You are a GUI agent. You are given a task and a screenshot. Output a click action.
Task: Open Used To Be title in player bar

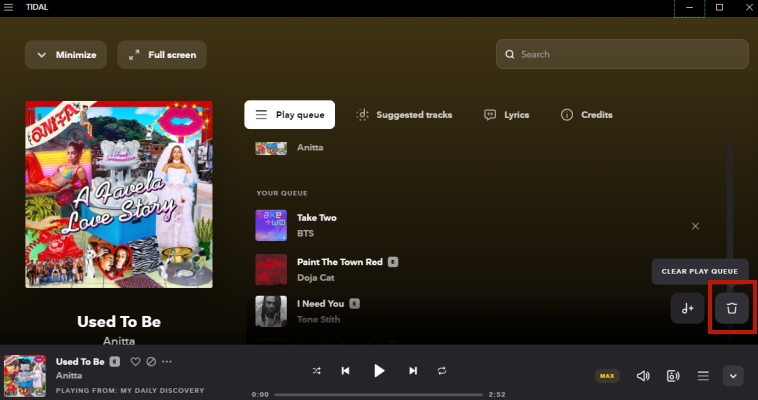pos(80,361)
